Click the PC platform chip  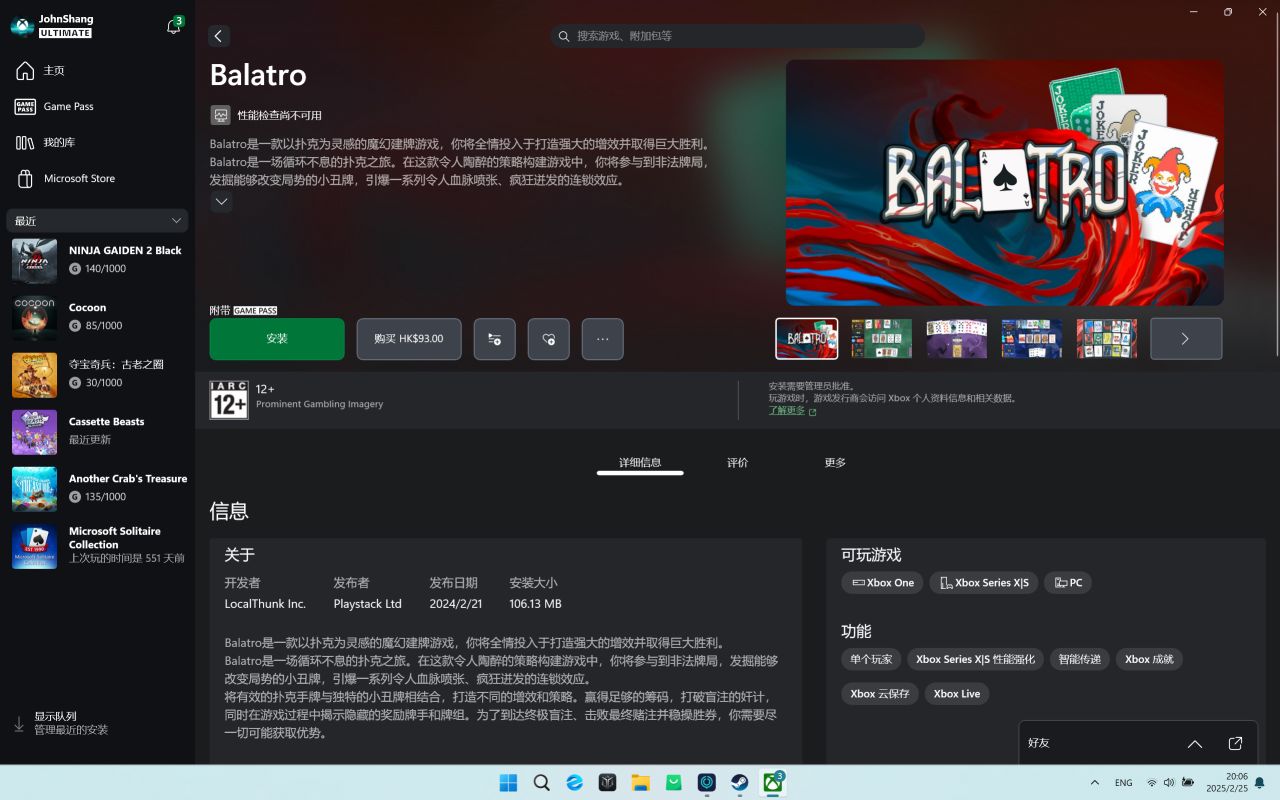click(1068, 583)
